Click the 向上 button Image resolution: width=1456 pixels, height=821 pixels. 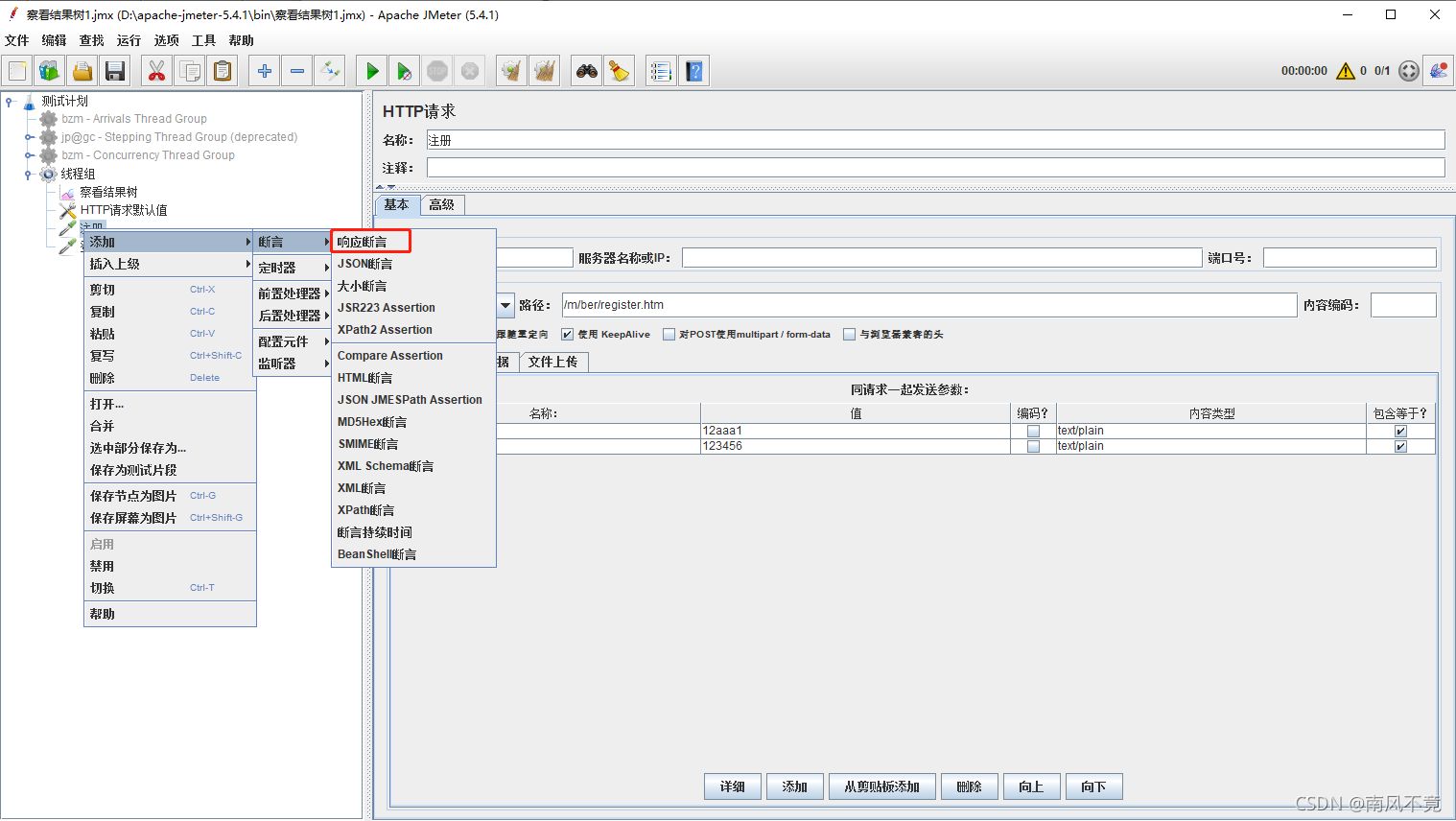point(1032,786)
